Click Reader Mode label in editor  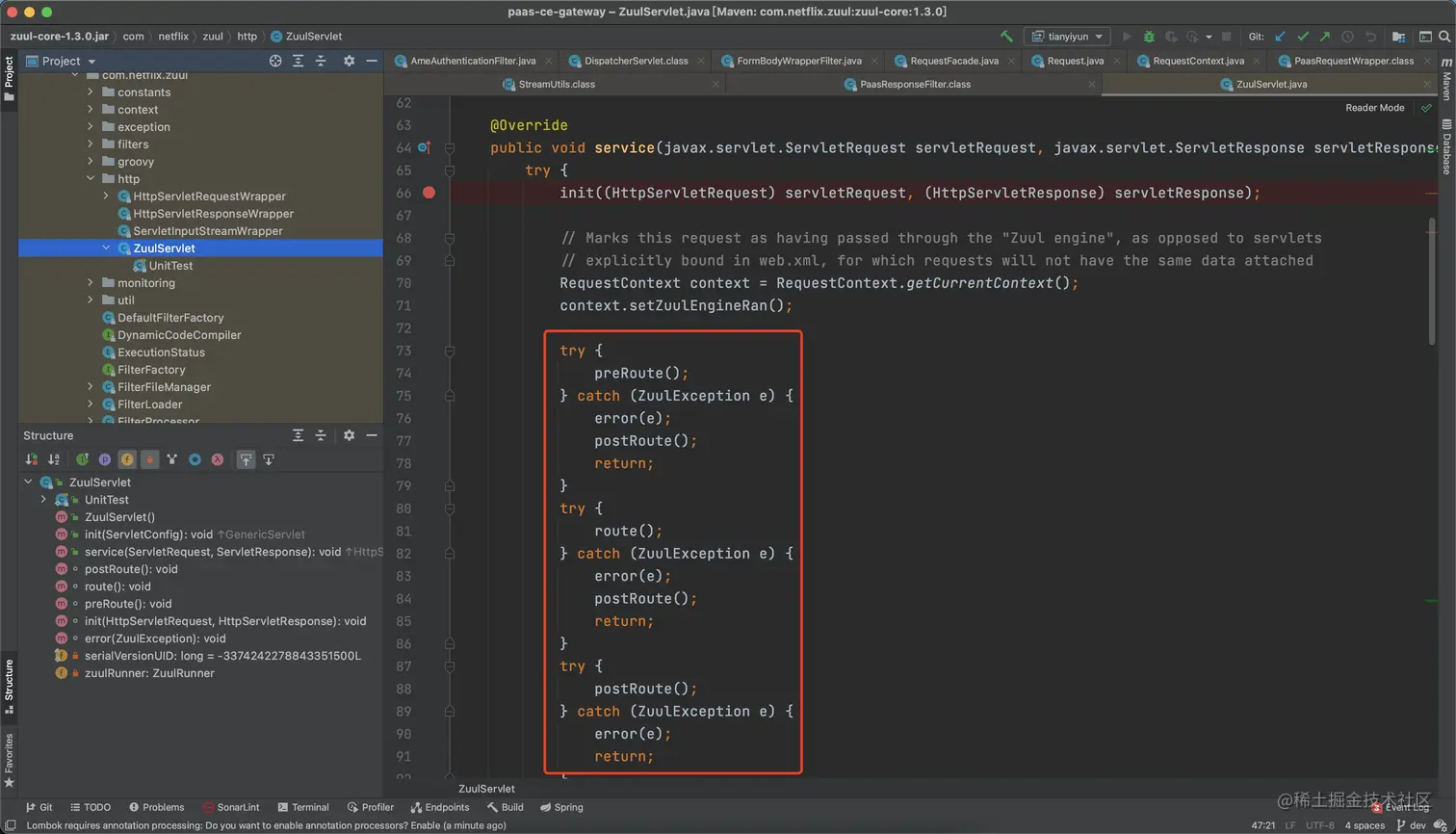[x=1374, y=108]
